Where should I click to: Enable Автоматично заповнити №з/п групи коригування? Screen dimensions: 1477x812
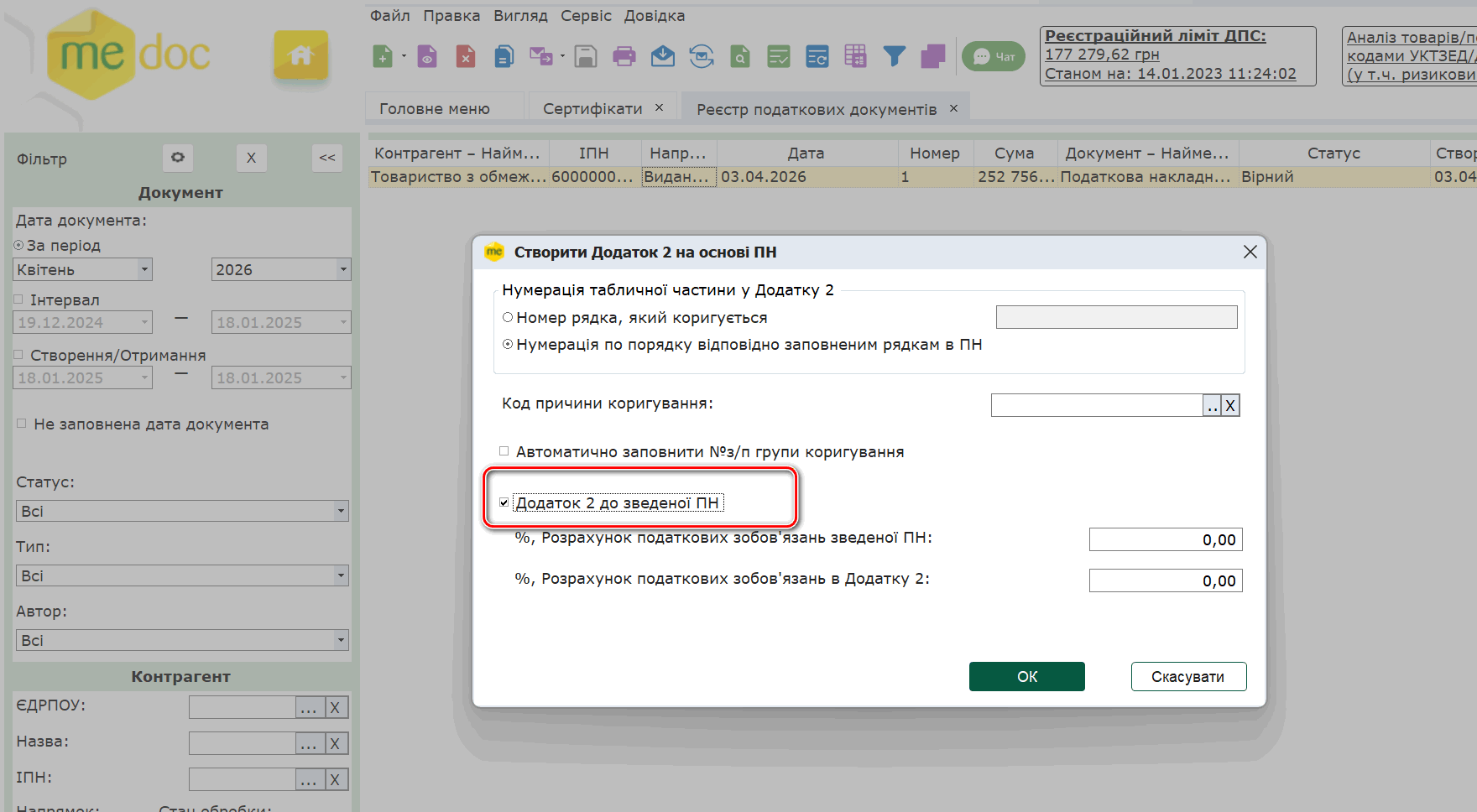coord(504,451)
